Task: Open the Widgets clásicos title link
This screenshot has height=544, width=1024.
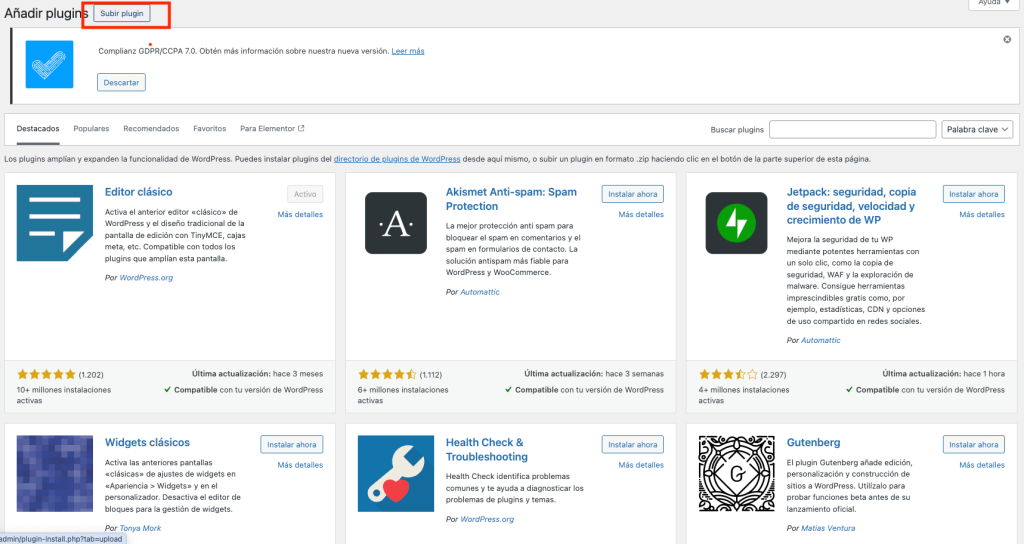Action: pyautogui.click(x=148, y=443)
